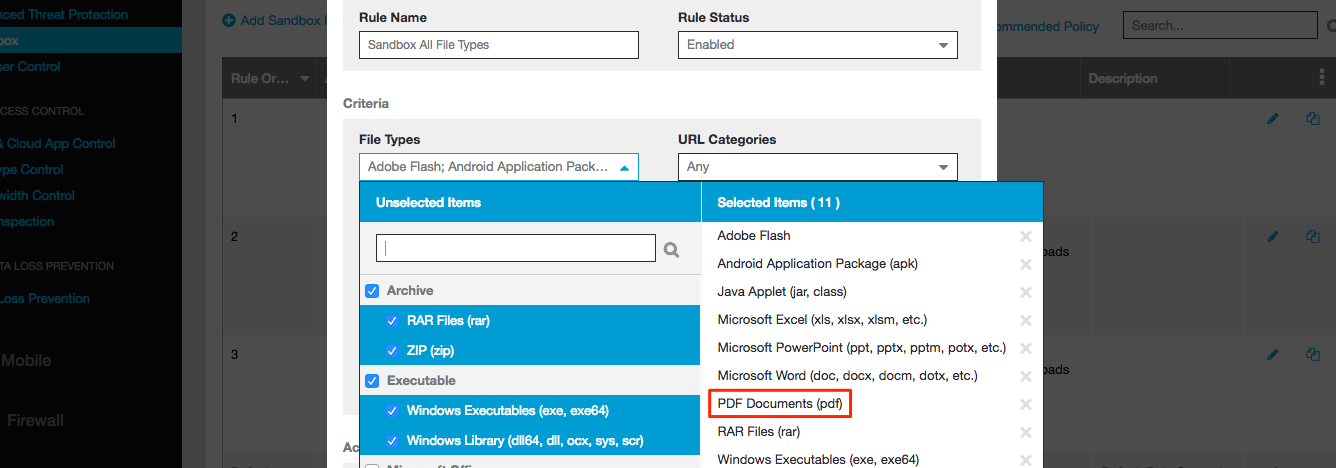
Task: Select Java Applet (jar, class) entry
Action: click(782, 292)
